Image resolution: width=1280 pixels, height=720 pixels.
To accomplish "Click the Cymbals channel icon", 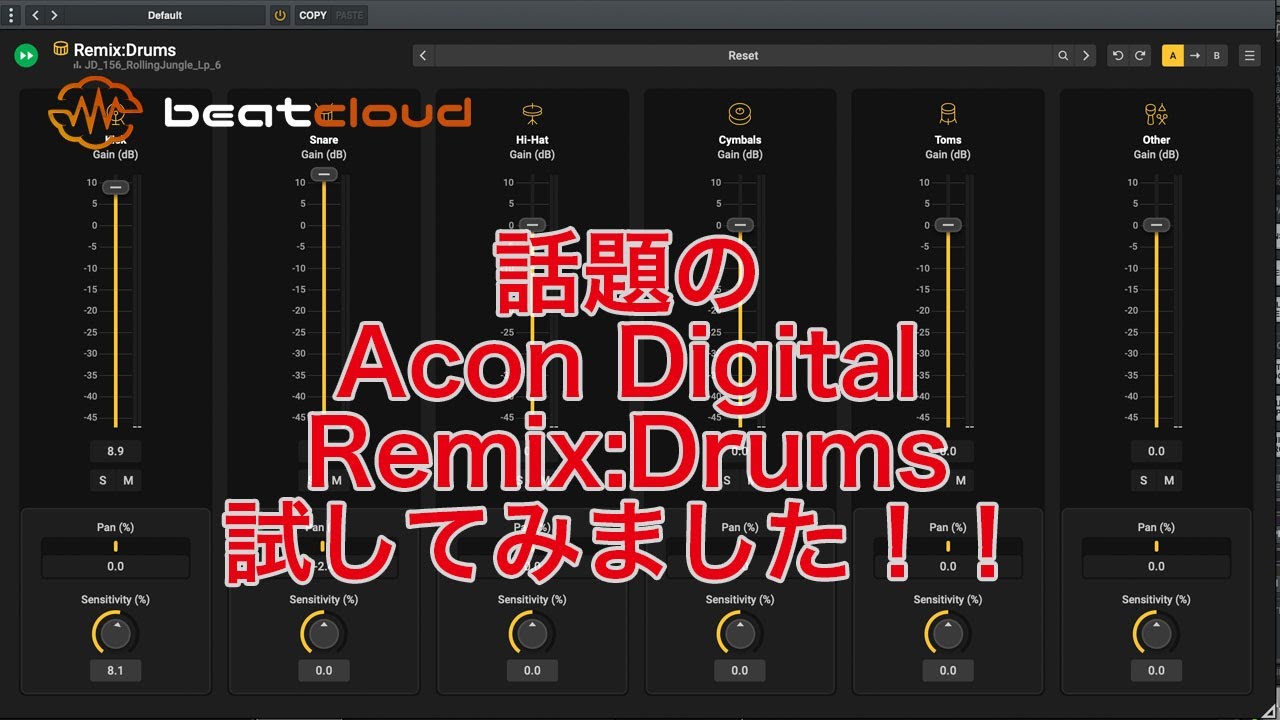I will (x=740, y=114).
